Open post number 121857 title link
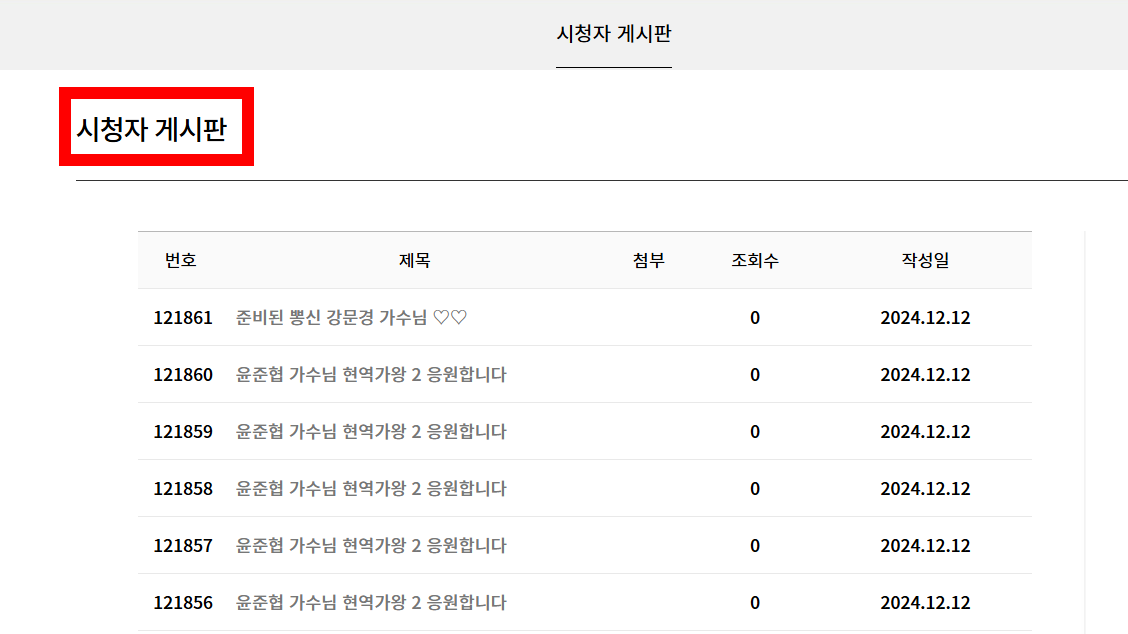 pos(371,545)
